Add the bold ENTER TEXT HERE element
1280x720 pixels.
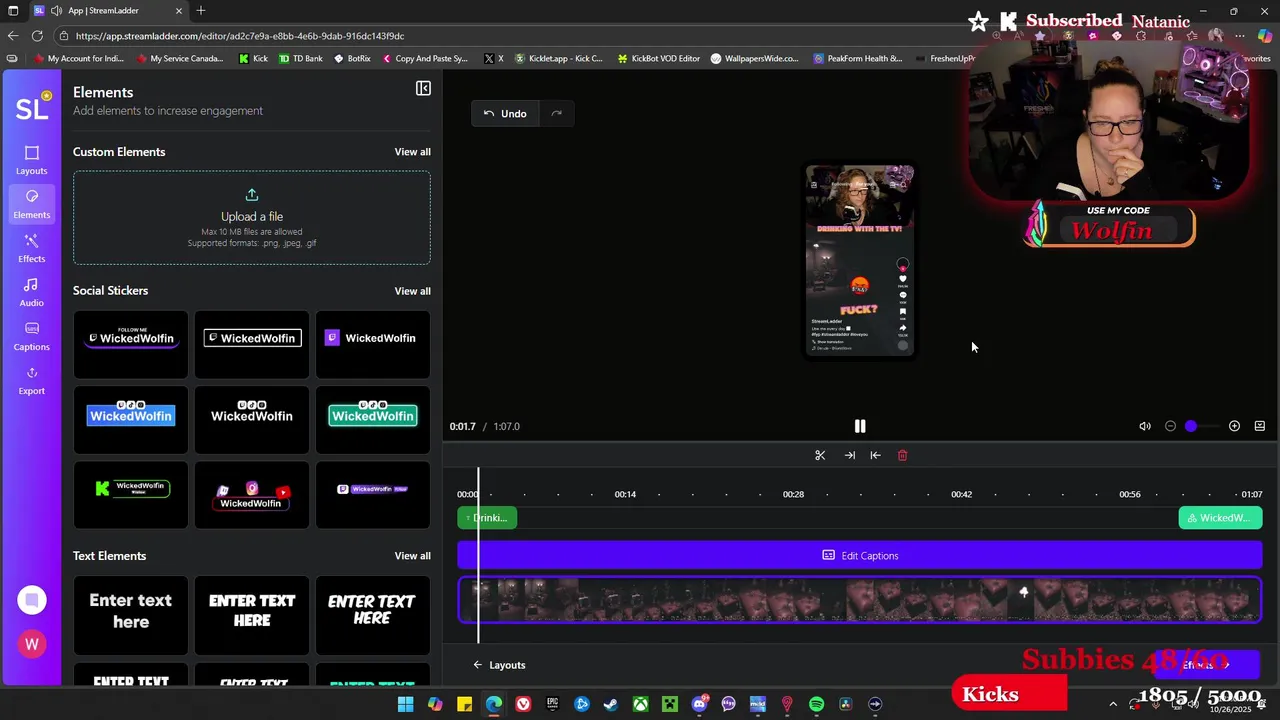coord(252,614)
